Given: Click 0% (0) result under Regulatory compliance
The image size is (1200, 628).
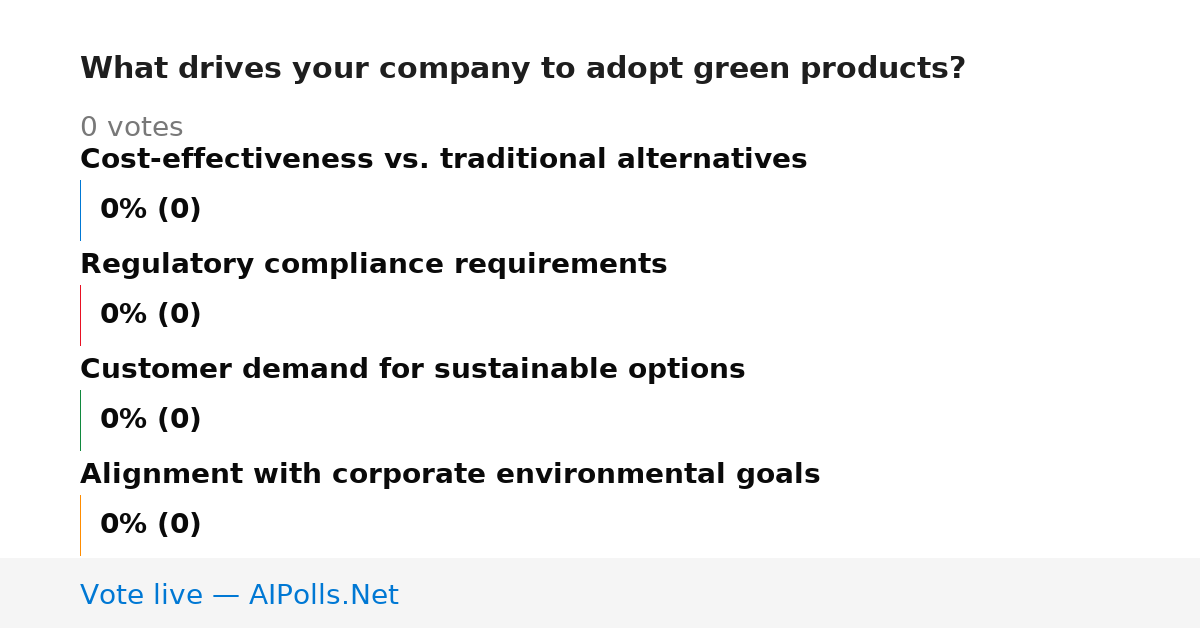Looking at the screenshot, I should click(x=150, y=315).
